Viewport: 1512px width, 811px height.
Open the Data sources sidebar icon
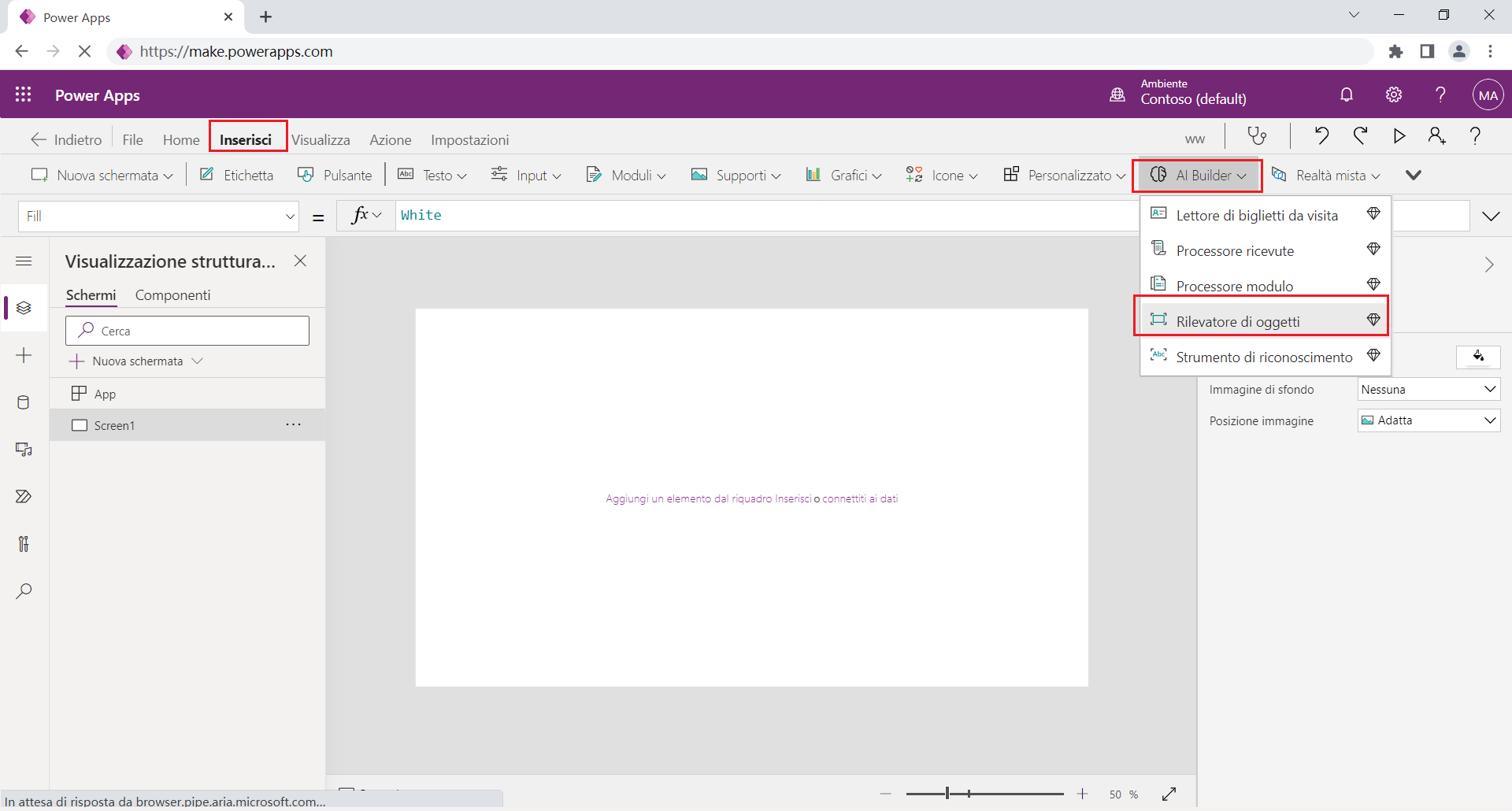24,402
